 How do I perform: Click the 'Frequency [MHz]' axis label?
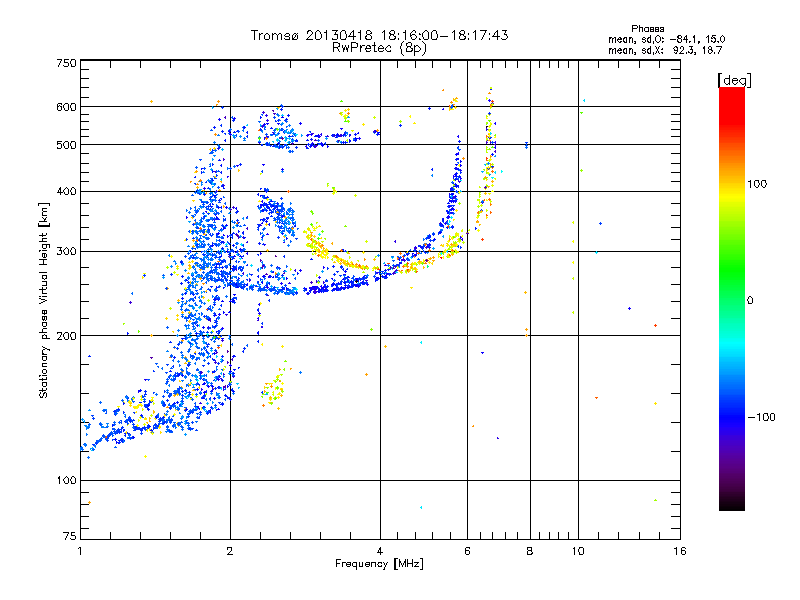379,564
